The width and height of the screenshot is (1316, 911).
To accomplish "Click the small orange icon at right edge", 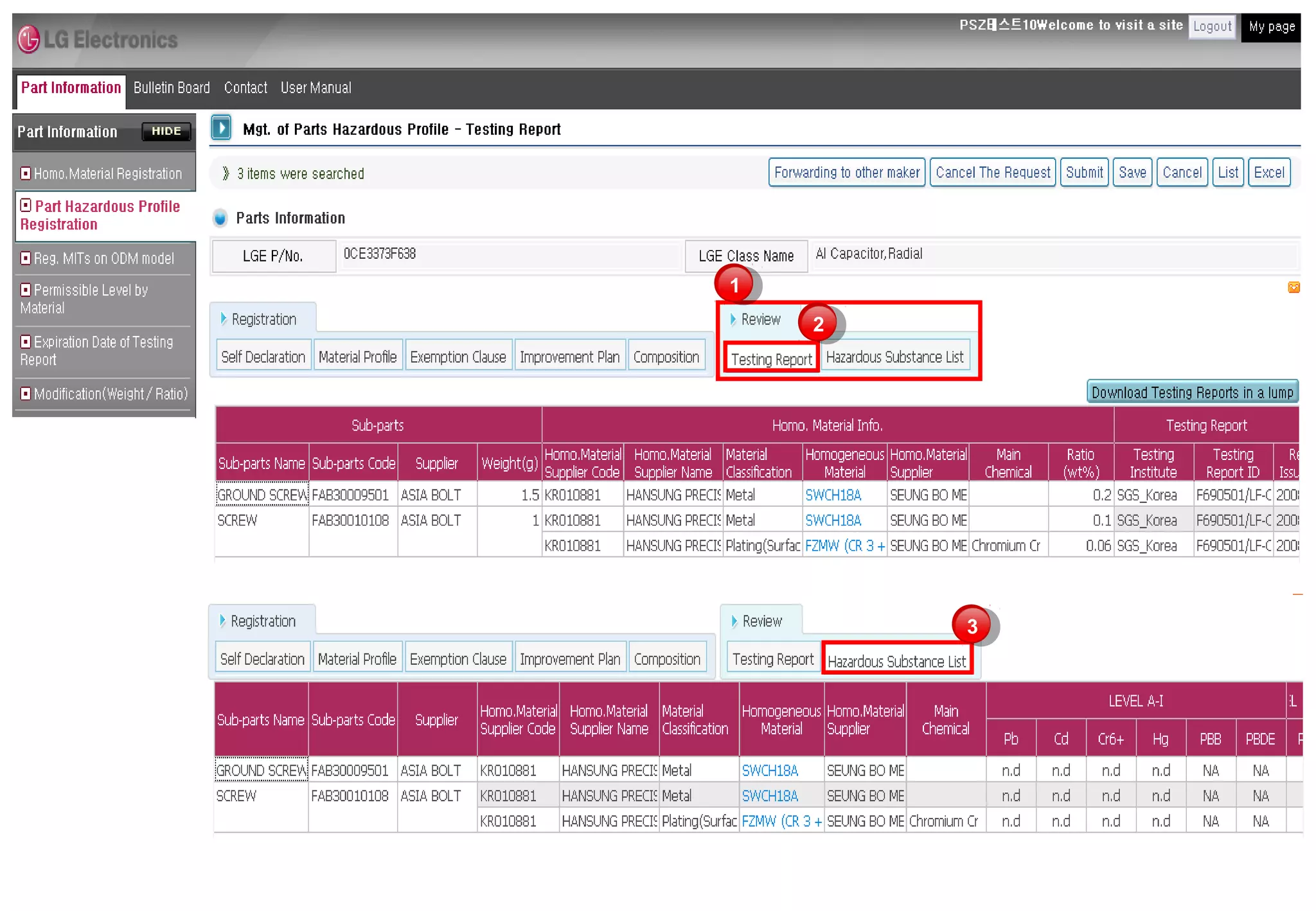I will [x=1294, y=287].
